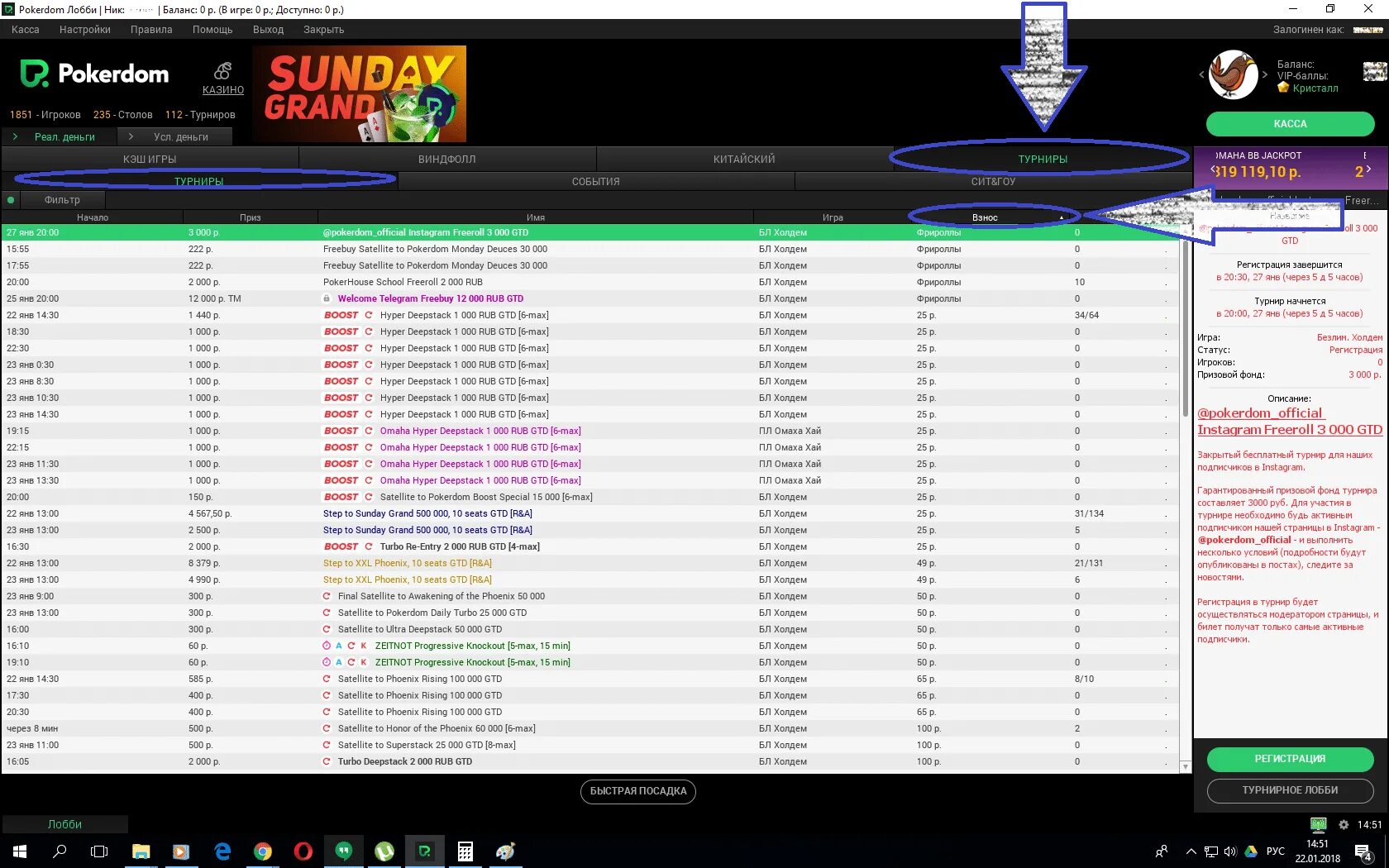1389x868 pixels.
Task: Open the Filter panel
Action: pyautogui.click(x=62, y=200)
